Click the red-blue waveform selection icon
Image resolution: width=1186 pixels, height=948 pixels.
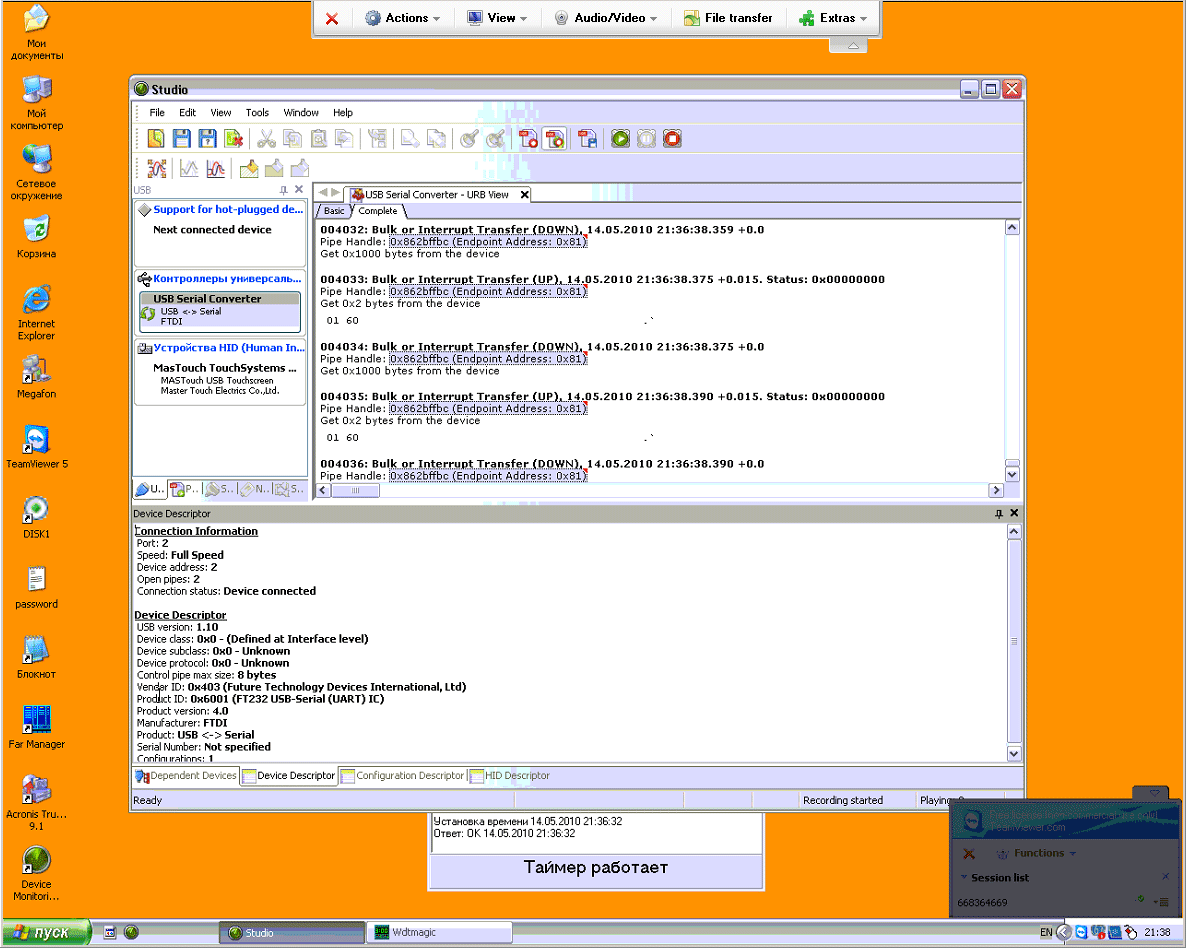tap(157, 168)
